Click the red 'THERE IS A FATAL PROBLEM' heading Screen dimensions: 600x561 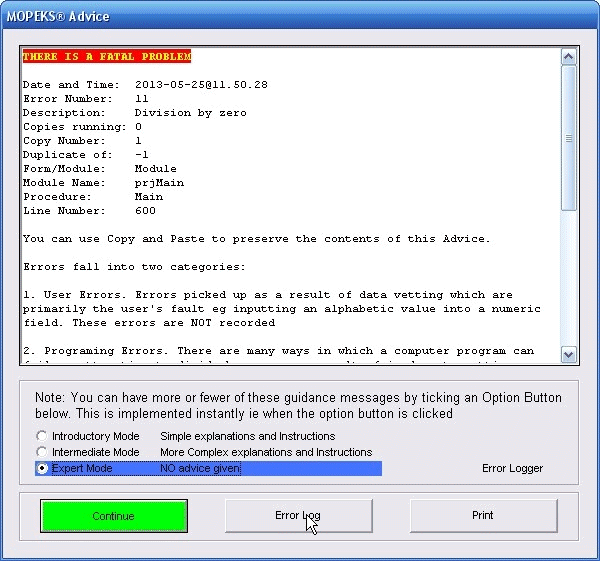pos(107,56)
